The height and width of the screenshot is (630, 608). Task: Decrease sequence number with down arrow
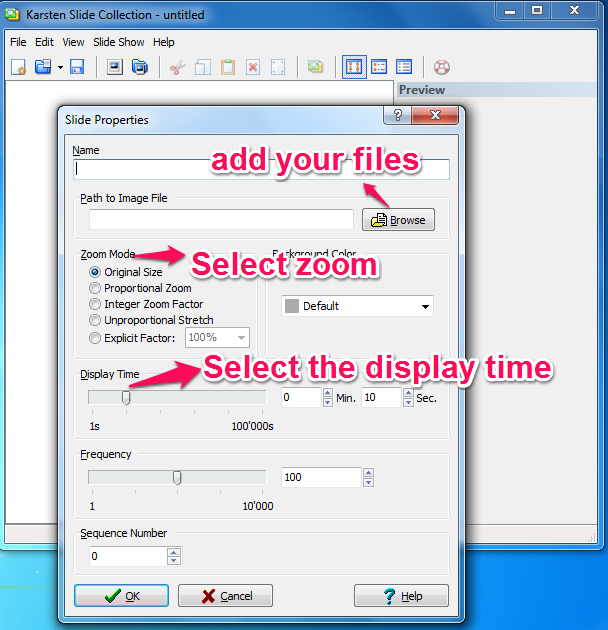[174, 561]
